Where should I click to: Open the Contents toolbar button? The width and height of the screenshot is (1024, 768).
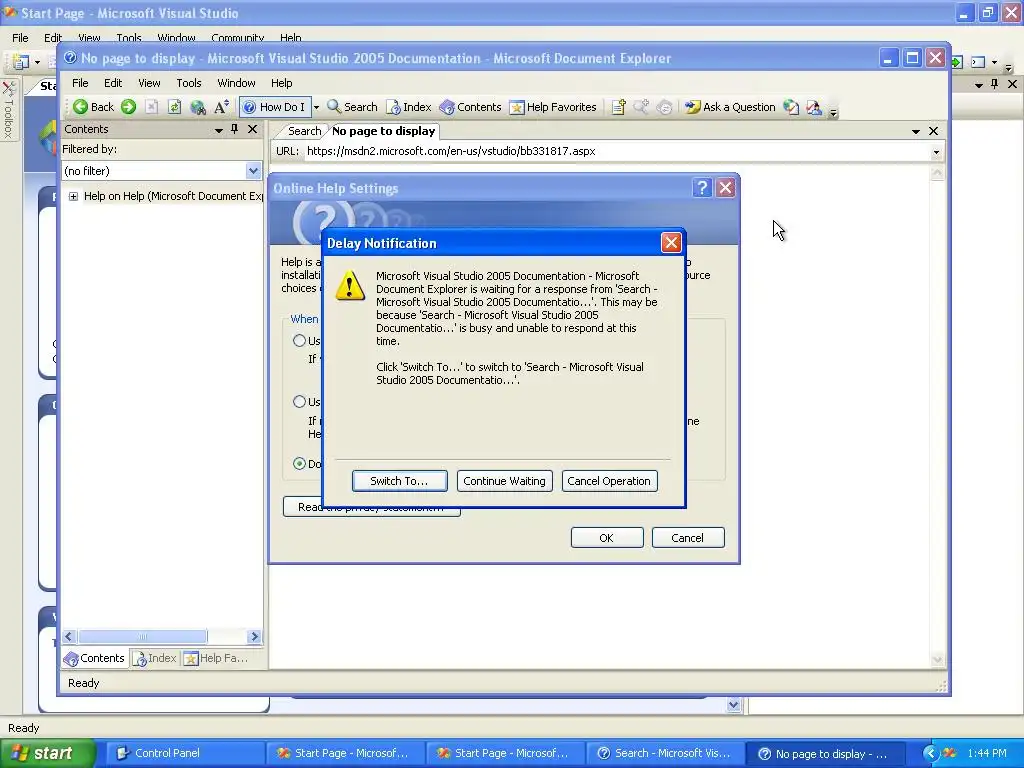tap(470, 107)
